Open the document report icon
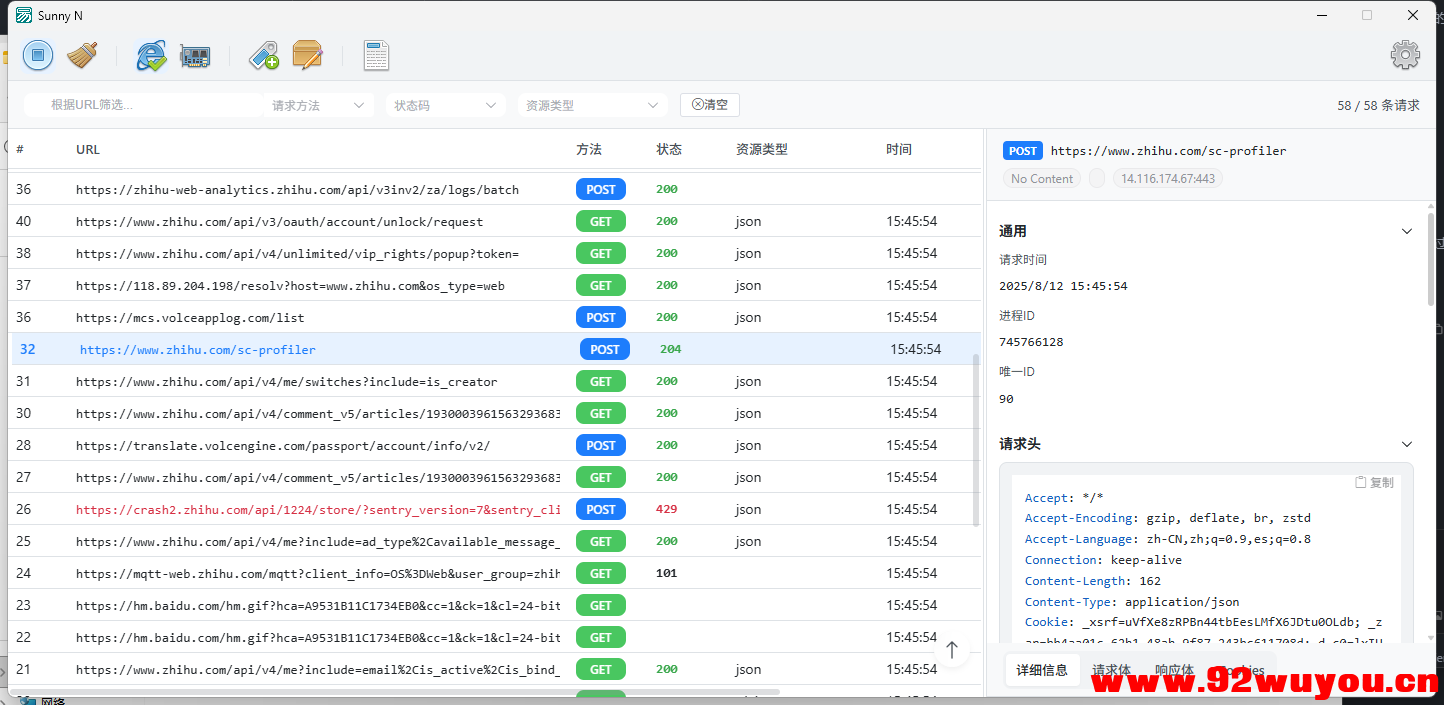 click(x=376, y=55)
